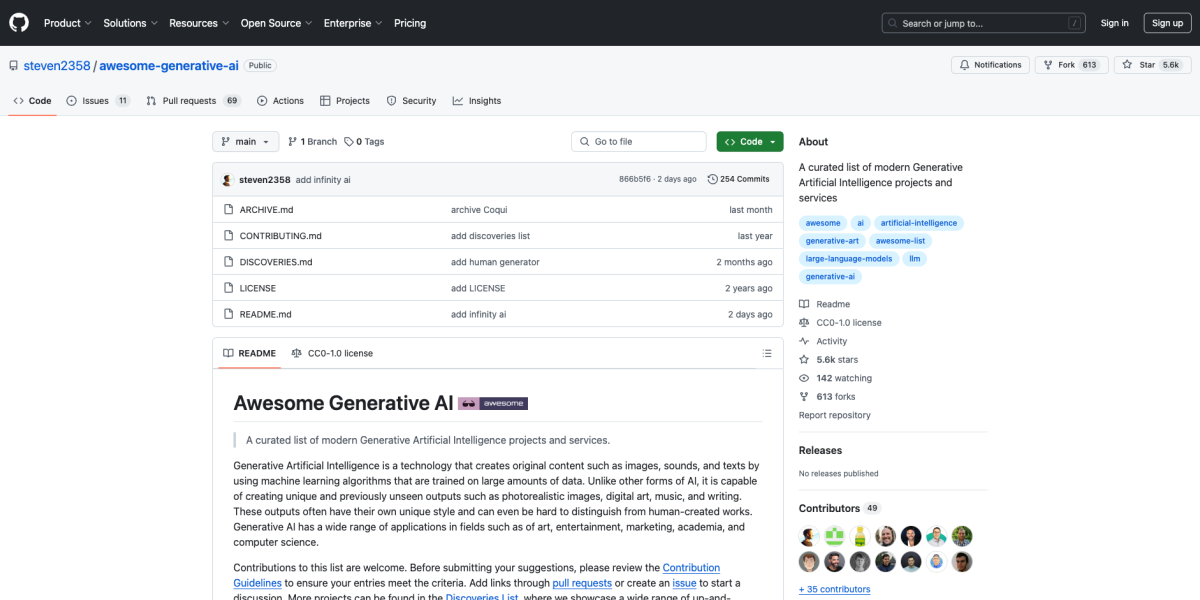Image resolution: width=1200 pixels, height=600 pixels.
Task: Open the awesome-generative-ai repository link
Action: [169, 65]
